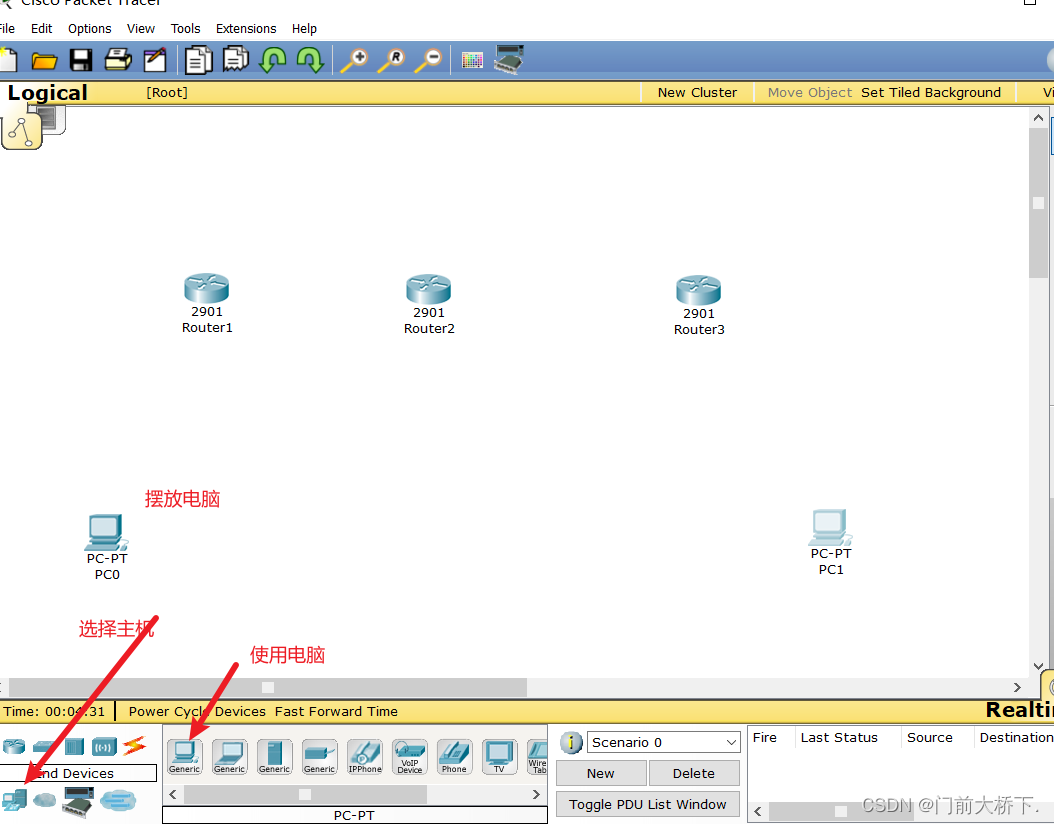Image resolution: width=1054 pixels, height=824 pixels.
Task: Reset zoom with the R magnifier
Action: [391, 60]
